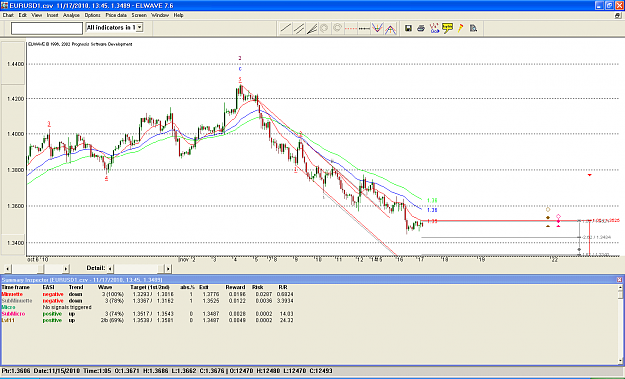Click the floppy disk save icon
Image resolution: width=625 pixels, height=379 pixels.
[408, 28]
